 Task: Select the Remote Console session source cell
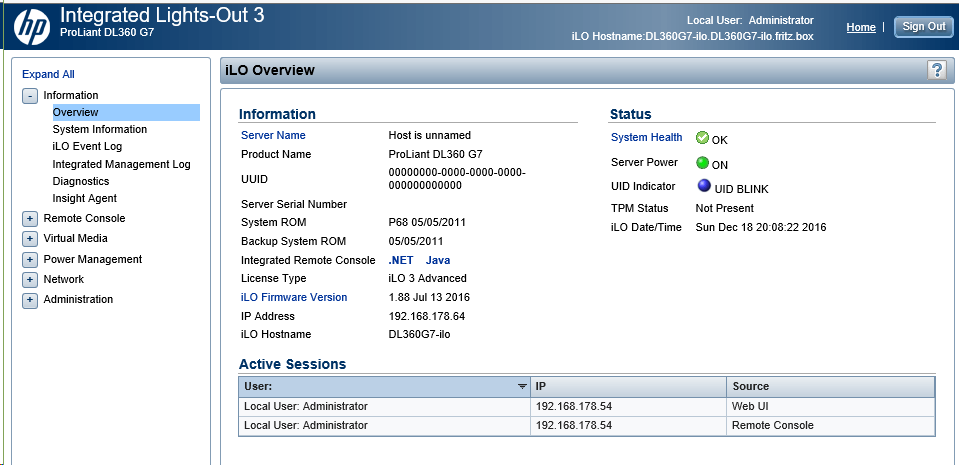[831, 425]
